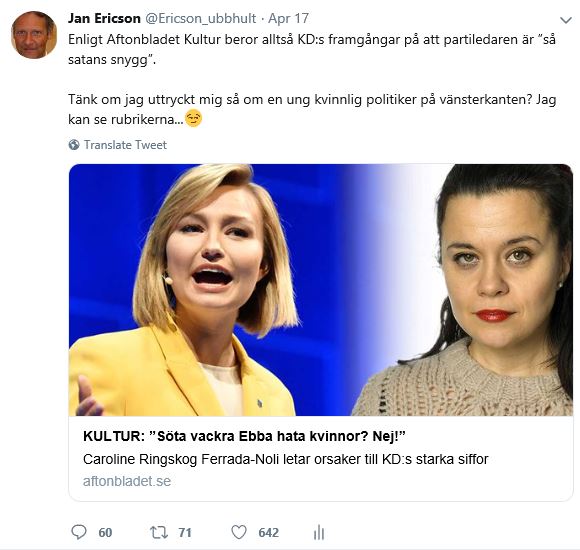The width and height of the screenshot is (580, 550).
Task: Click the reply speech bubble icon
Action: pyautogui.click(x=79, y=532)
